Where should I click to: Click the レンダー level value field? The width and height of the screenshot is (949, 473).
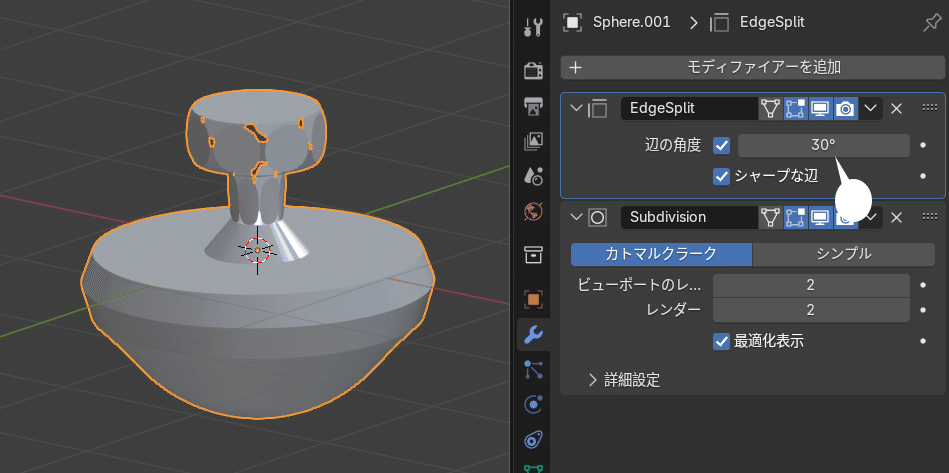tap(811, 310)
